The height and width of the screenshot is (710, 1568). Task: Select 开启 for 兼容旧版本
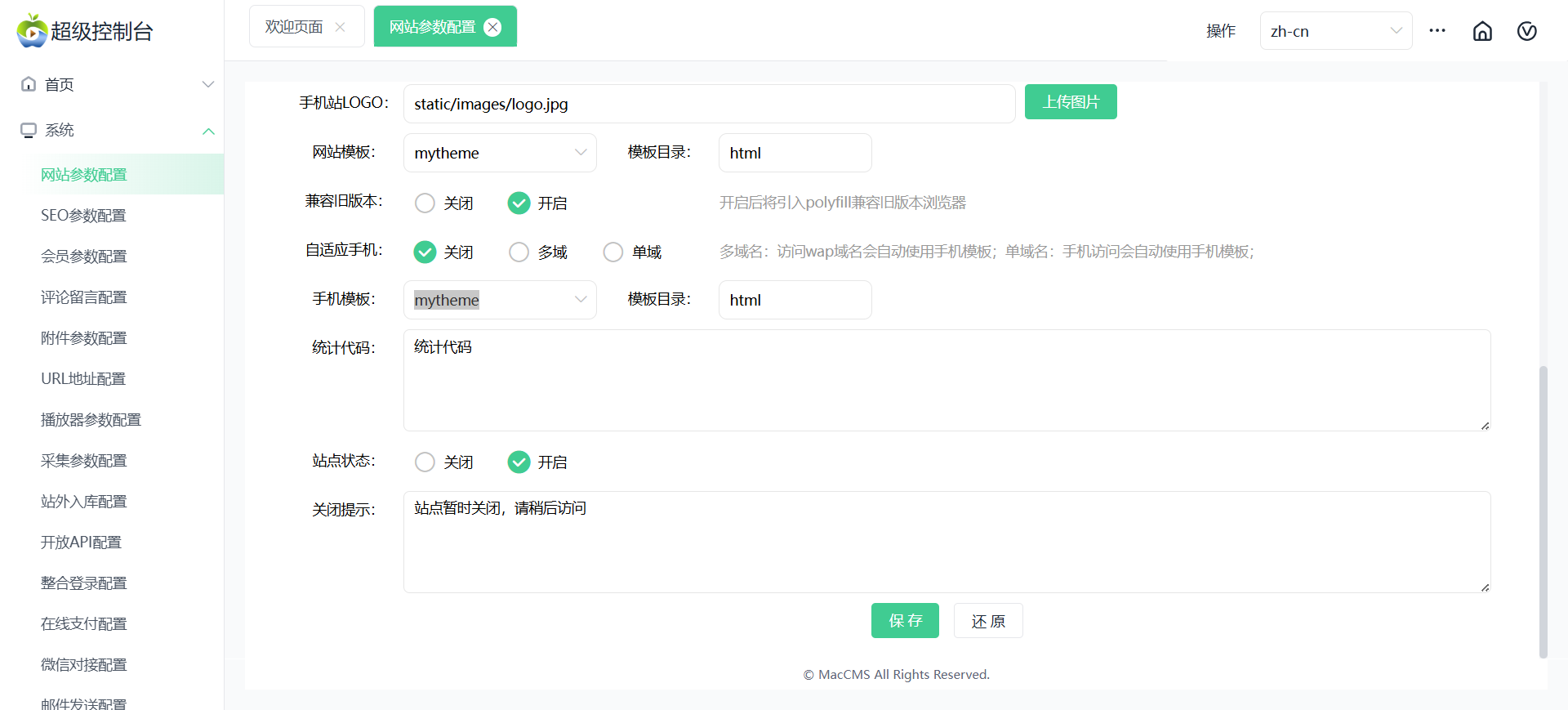coord(519,203)
